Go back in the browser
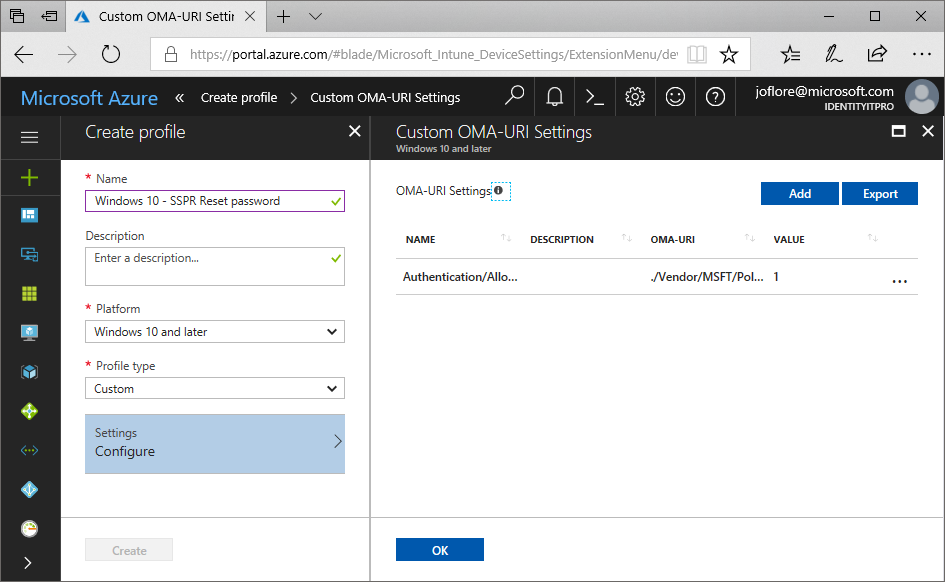Screen dimensions: 945x582 (24, 54)
